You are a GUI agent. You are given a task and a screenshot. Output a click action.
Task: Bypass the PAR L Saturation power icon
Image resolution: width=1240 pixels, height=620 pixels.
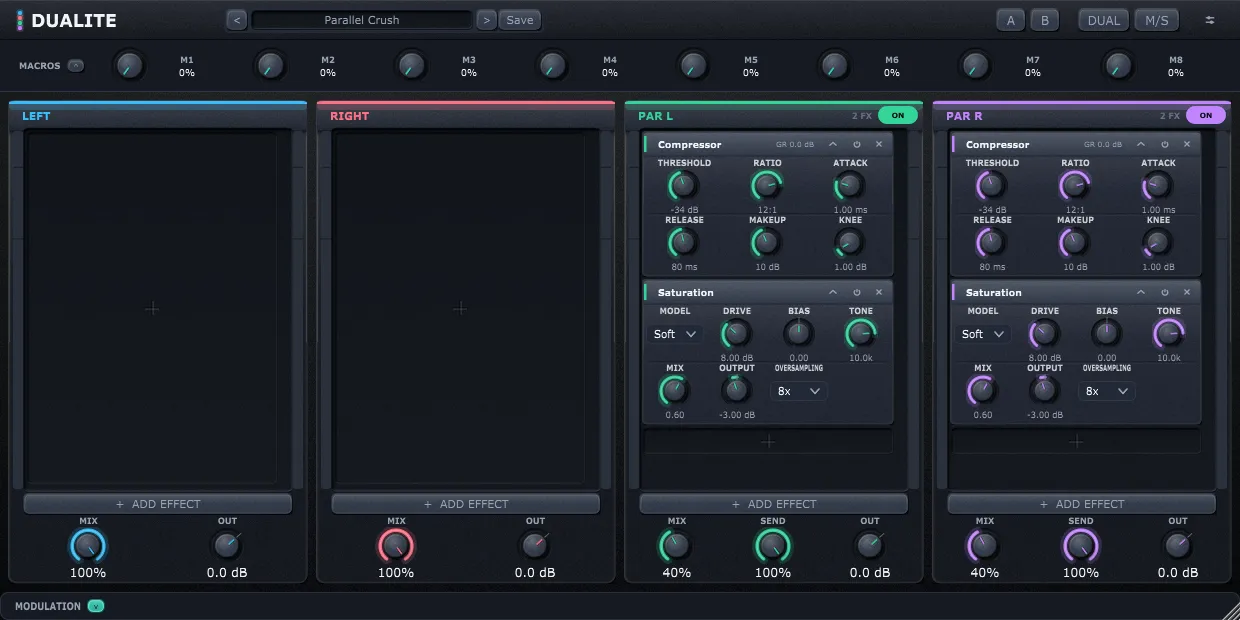pyautogui.click(x=857, y=293)
